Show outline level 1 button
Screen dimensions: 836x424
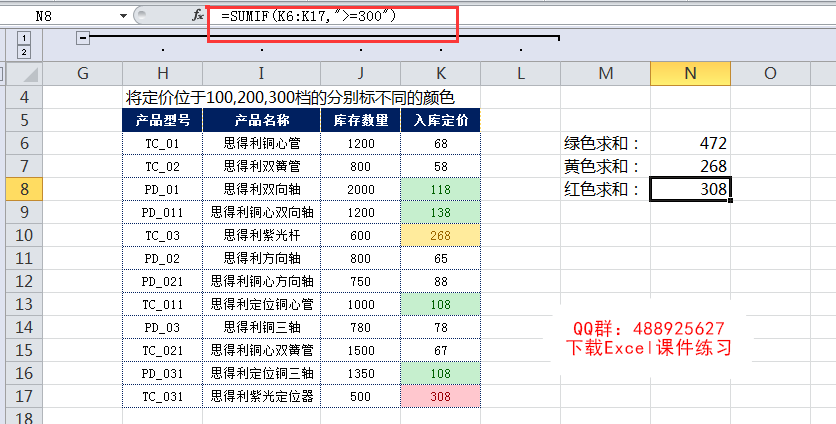pyautogui.click(x=24, y=38)
